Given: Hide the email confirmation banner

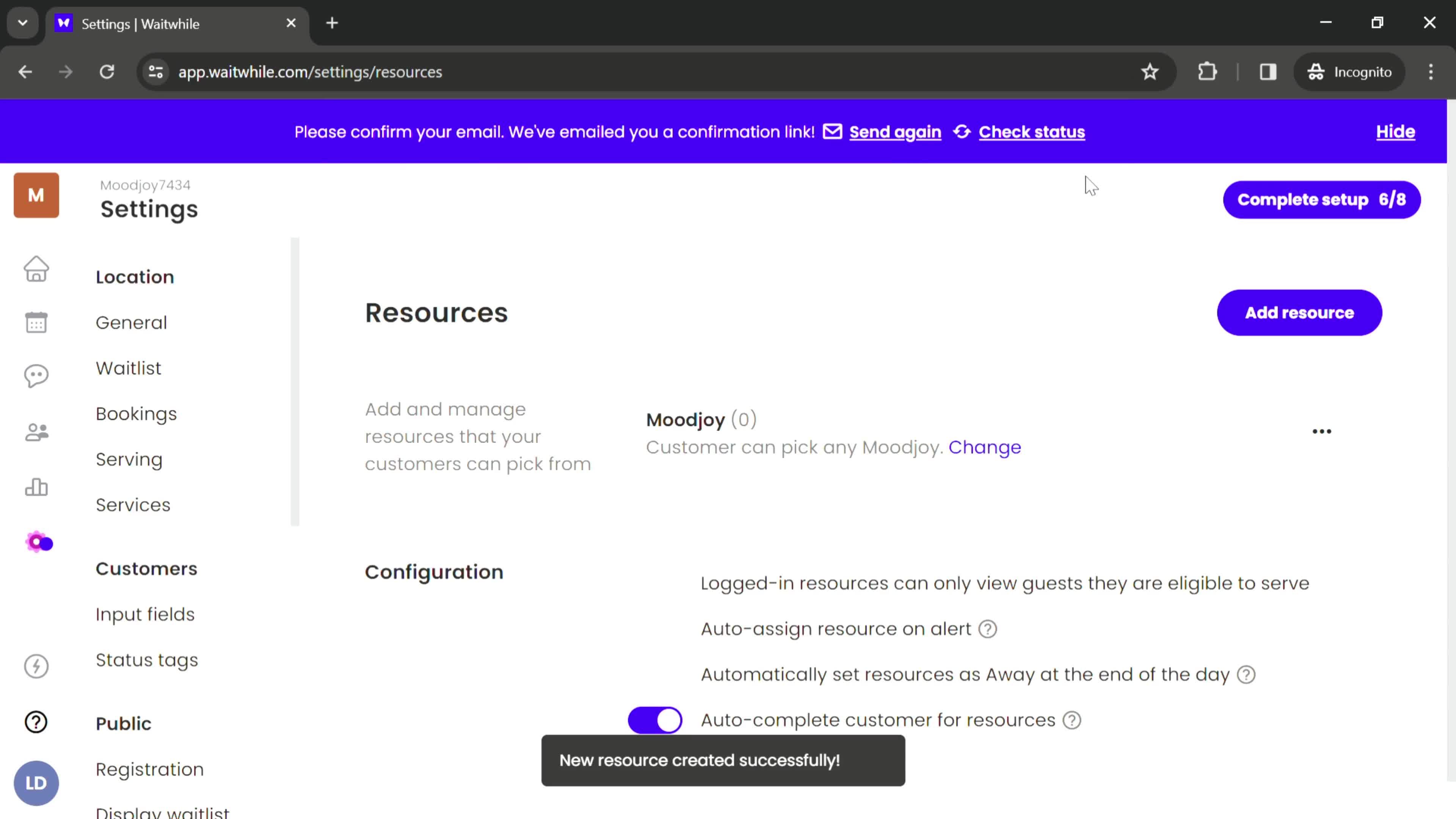Looking at the screenshot, I should click(1395, 132).
